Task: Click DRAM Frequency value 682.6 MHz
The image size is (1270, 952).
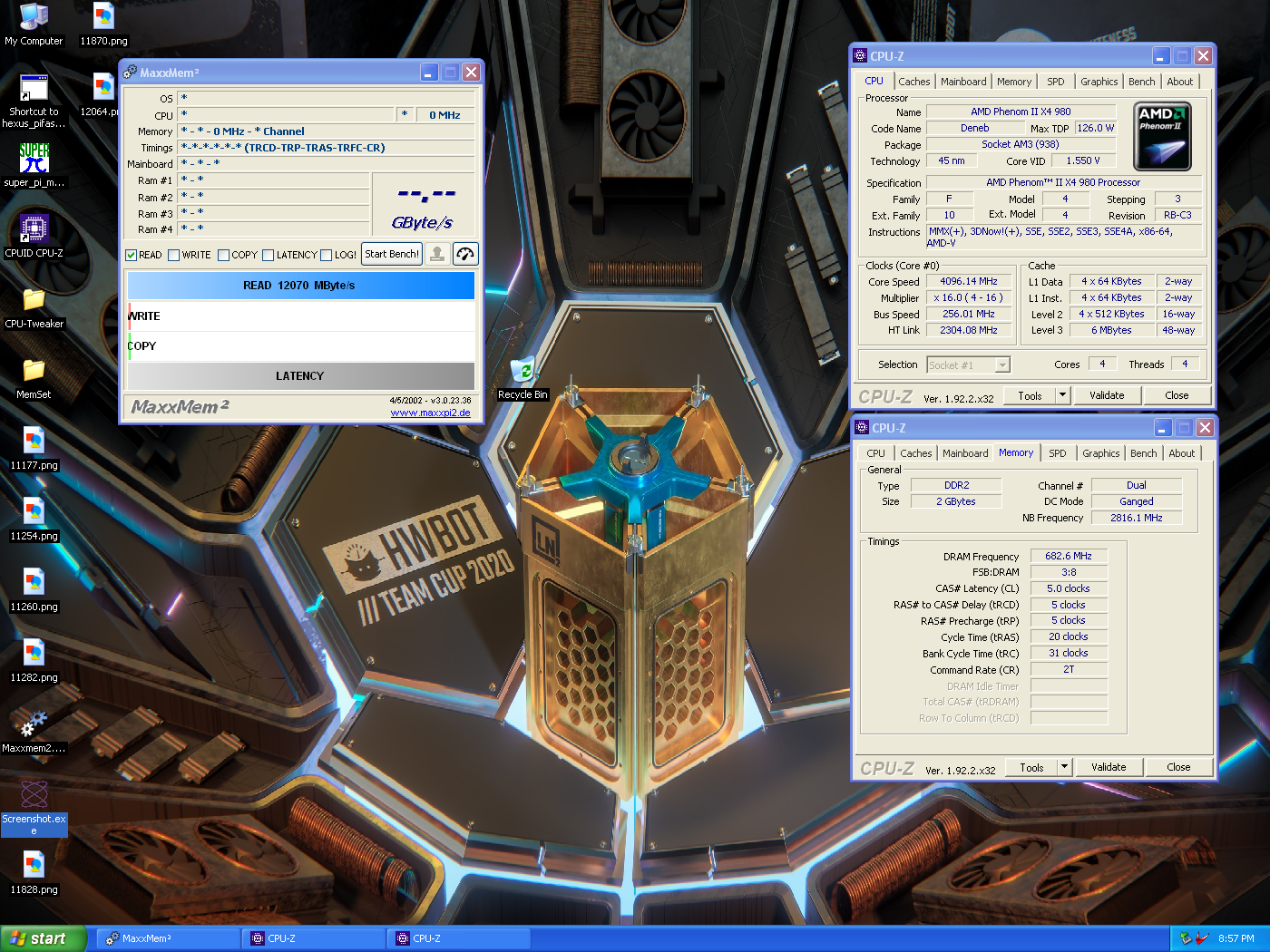Action: (1069, 556)
